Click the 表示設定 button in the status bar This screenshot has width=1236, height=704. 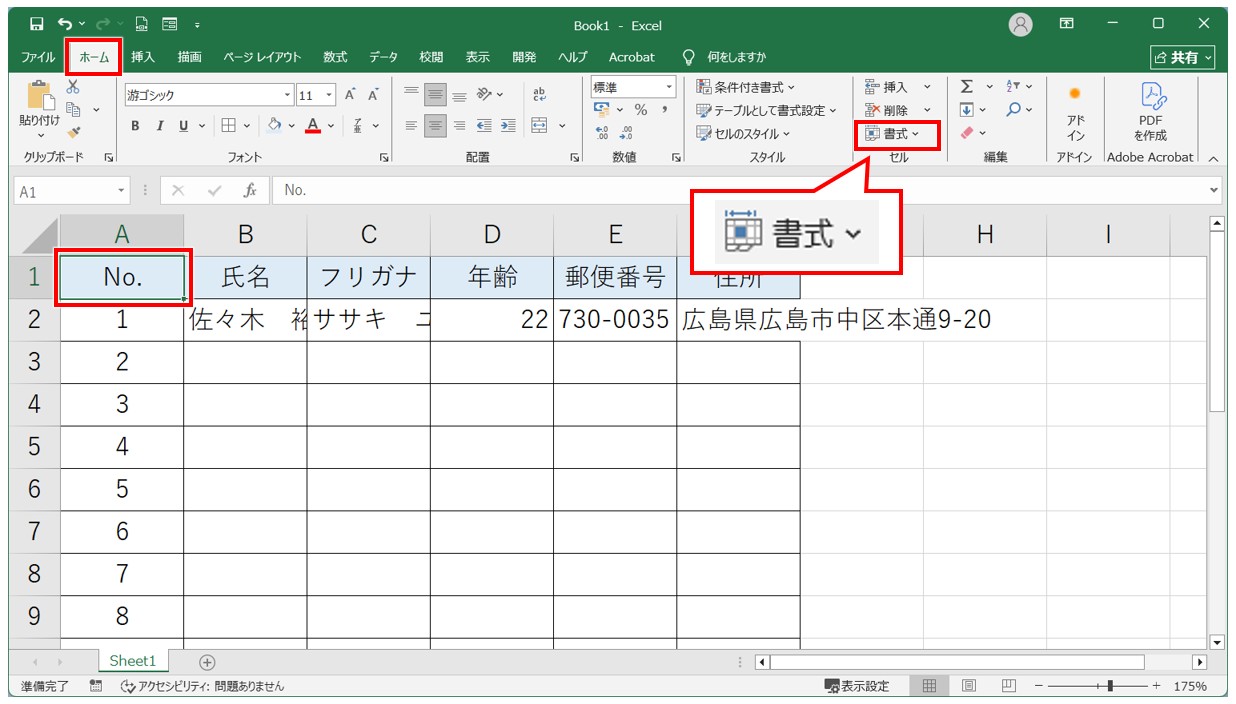click(x=858, y=686)
